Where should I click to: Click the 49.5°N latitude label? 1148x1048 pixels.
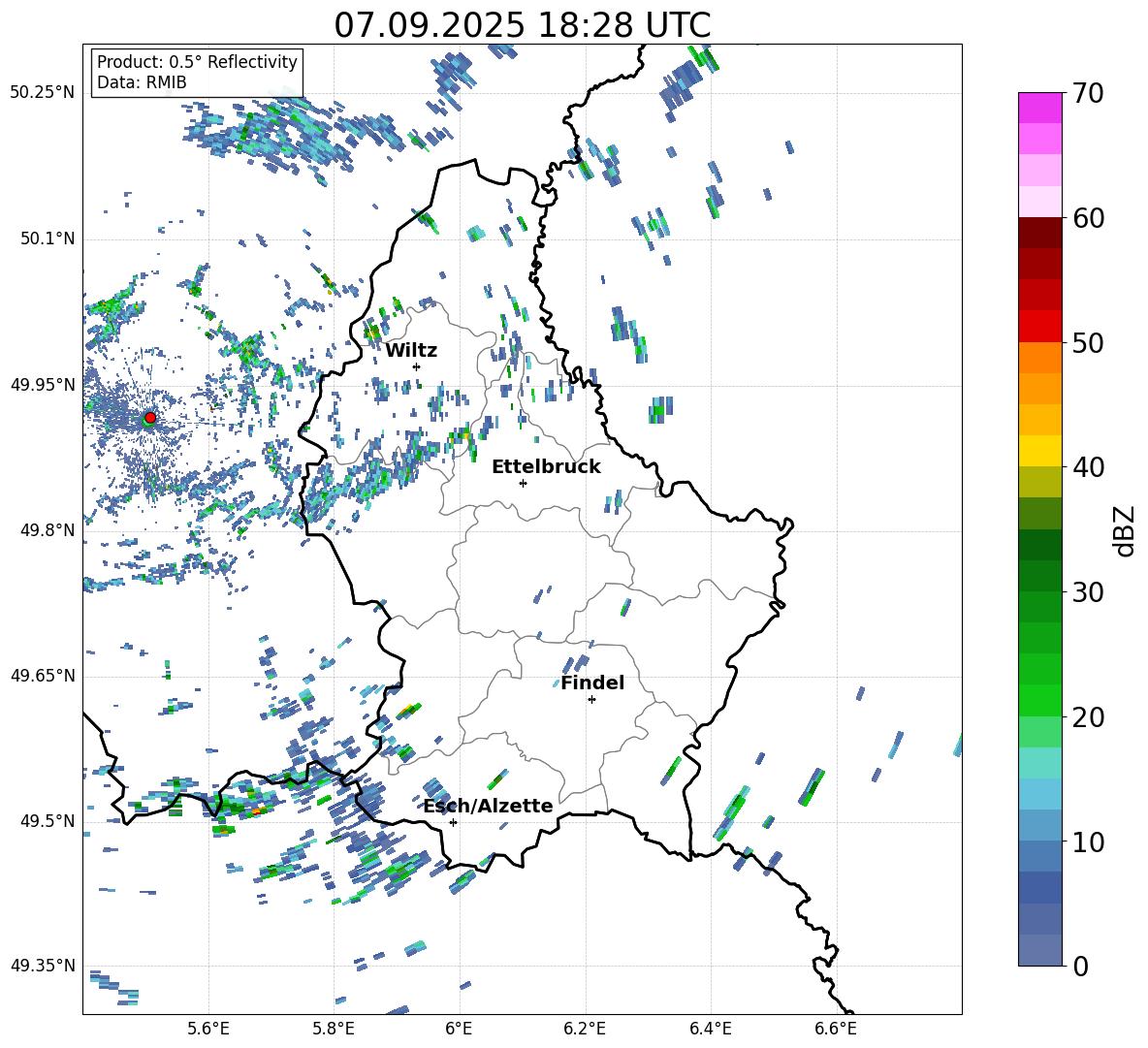click(x=48, y=821)
